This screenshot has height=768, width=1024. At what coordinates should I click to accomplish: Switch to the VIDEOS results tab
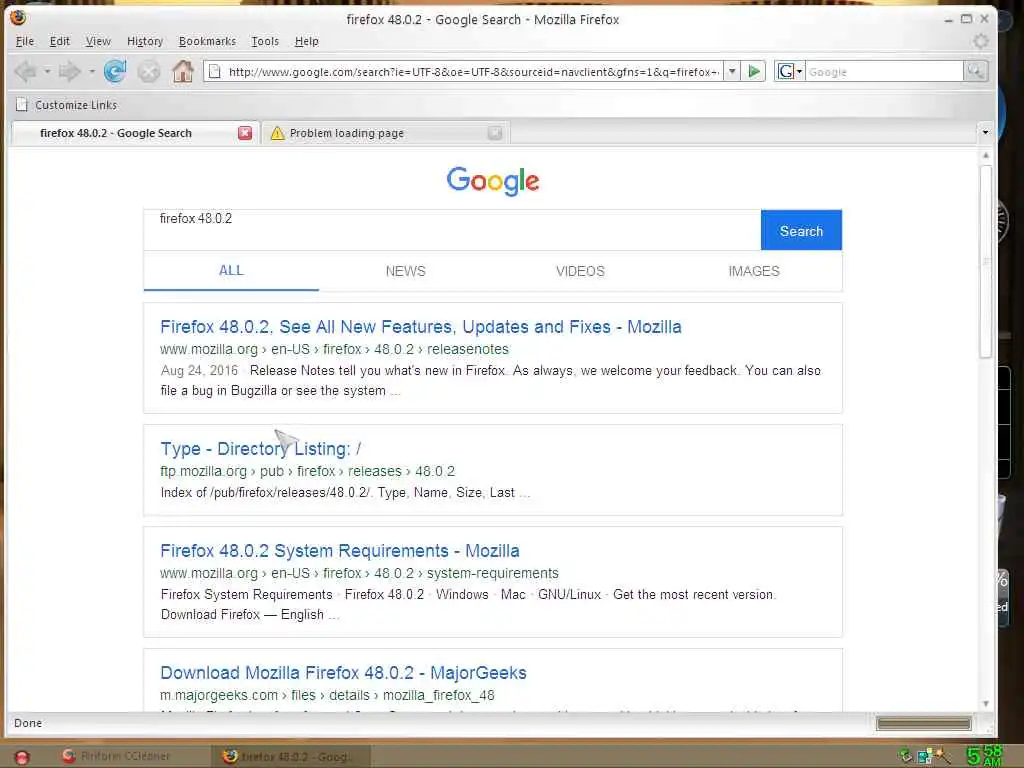point(580,271)
